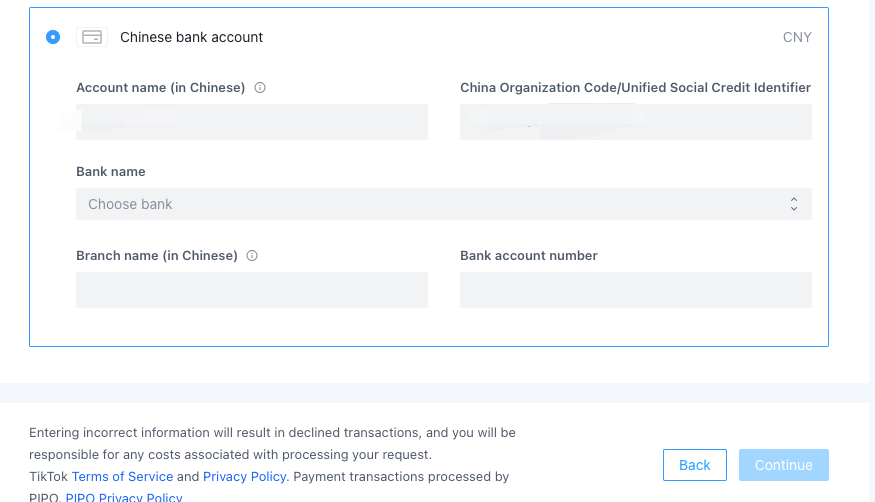875x502 pixels.
Task: Click the Account name (in Chinese) label text
Action: point(160,88)
